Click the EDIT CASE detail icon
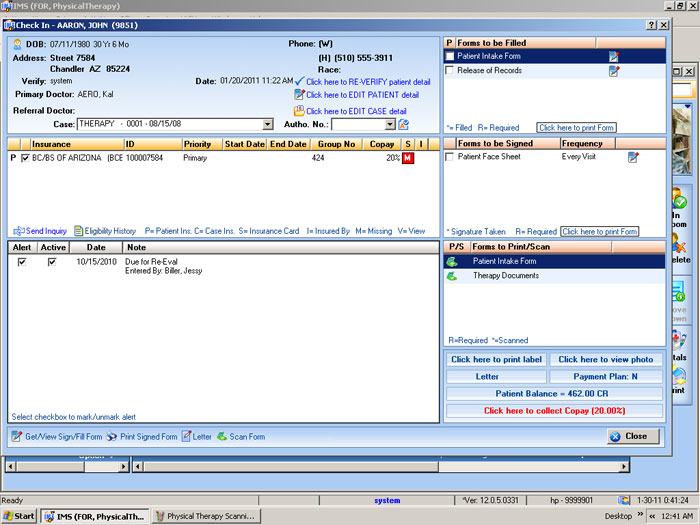700x525 pixels. (x=299, y=110)
